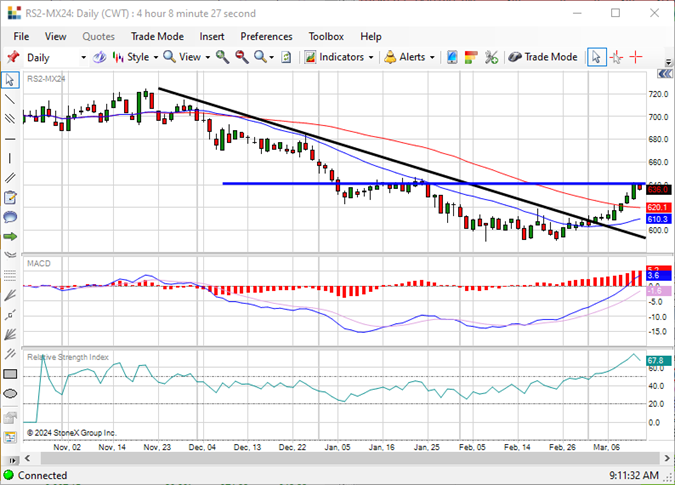Select the blue speech bubble tool
Screen dimensions: 675x485
pos(10,217)
